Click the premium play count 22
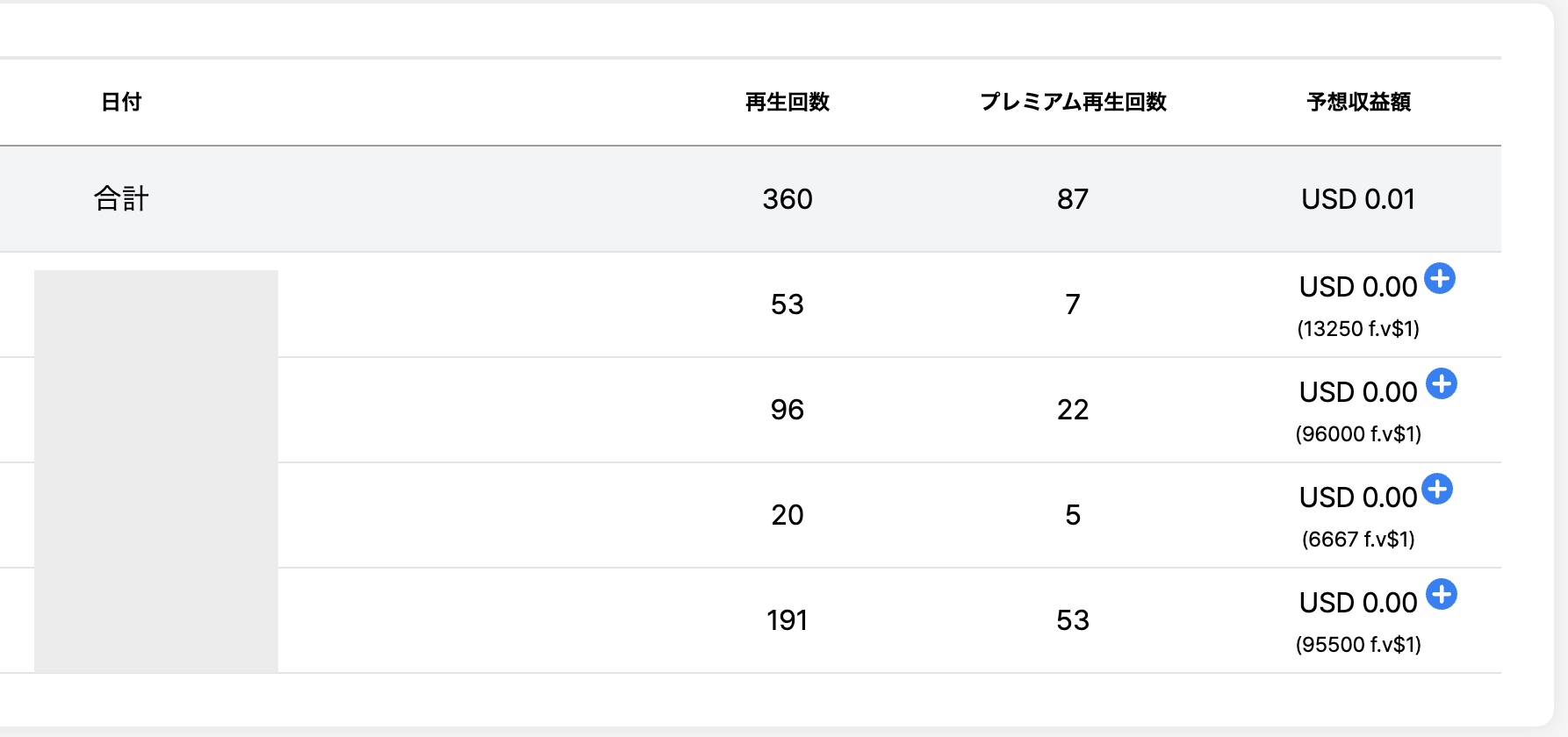 tap(1072, 410)
